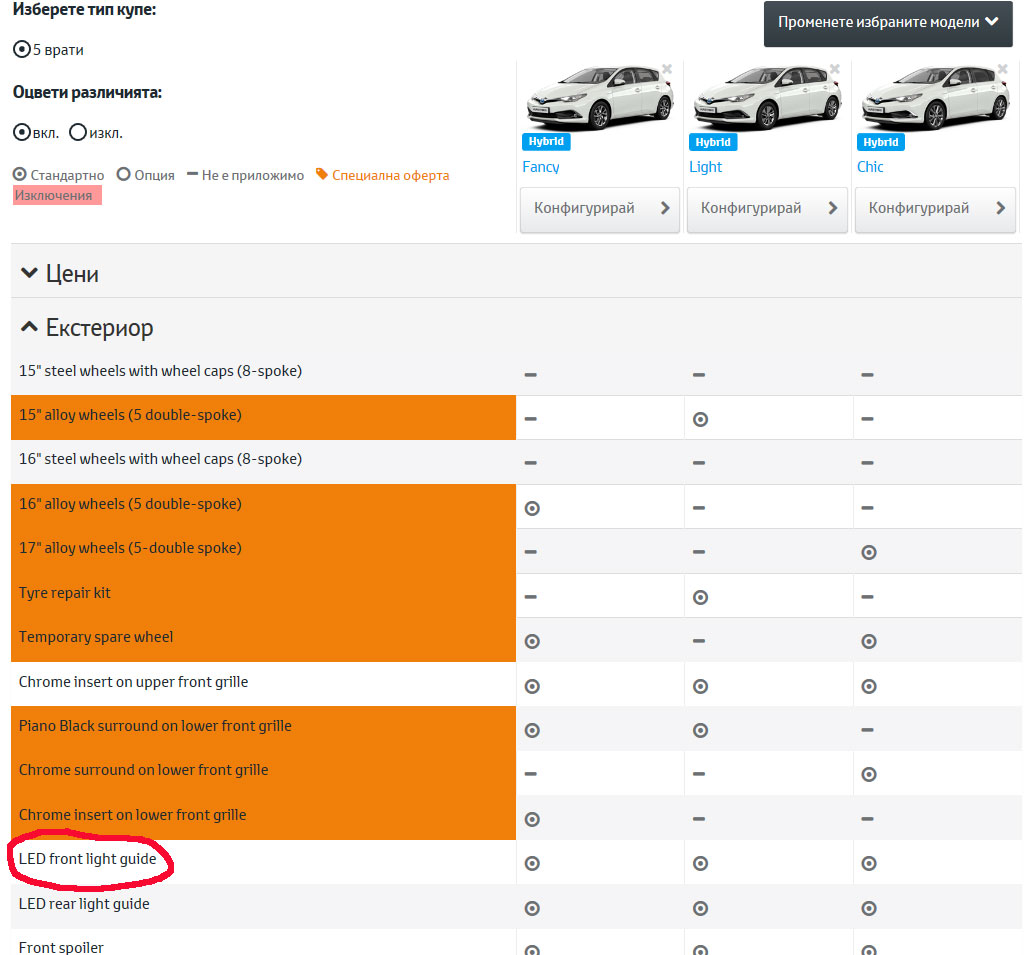This screenshot has width=1028, height=955.
Task: Select the 5 врати body type radio
Action: [21, 49]
